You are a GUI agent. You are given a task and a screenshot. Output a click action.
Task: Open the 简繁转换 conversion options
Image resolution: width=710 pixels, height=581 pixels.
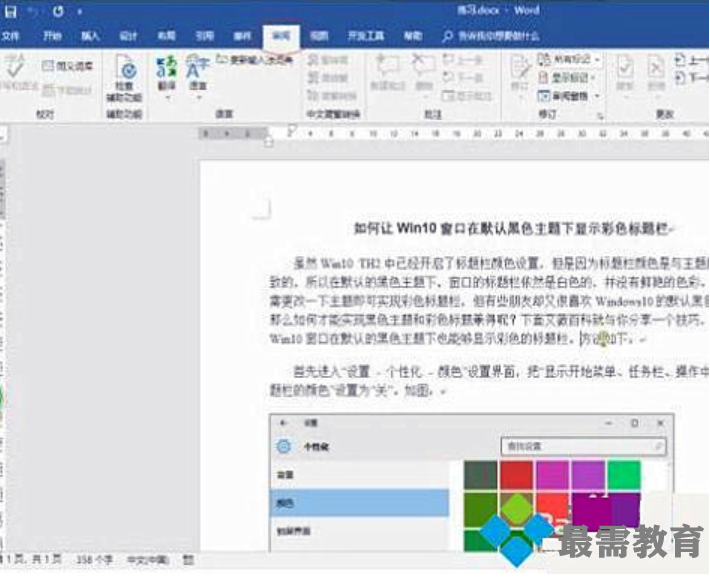click(x=332, y=96)
